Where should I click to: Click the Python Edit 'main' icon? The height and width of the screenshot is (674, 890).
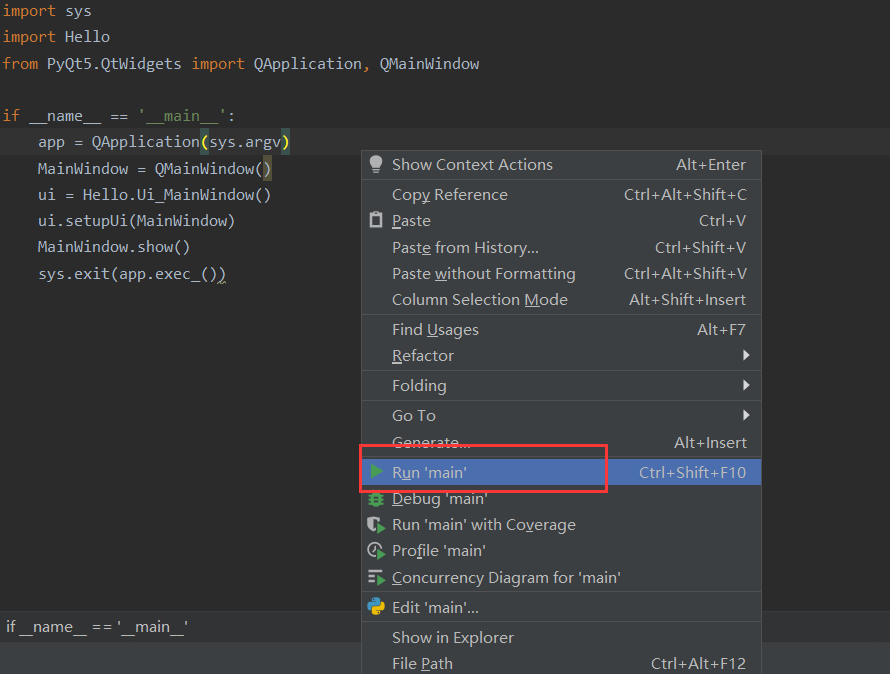point(376,607)
